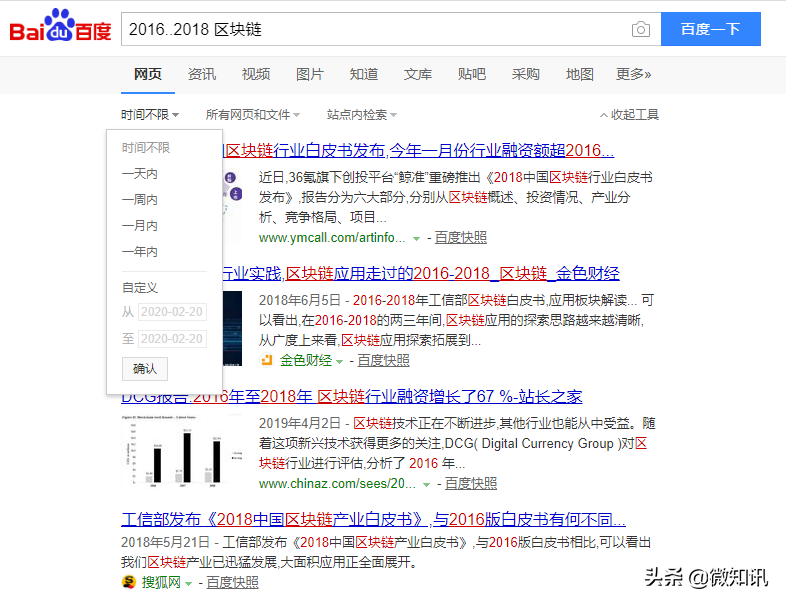Select 一周内 time range
Screen dimensions: 786x605
[x=140, y=199]
